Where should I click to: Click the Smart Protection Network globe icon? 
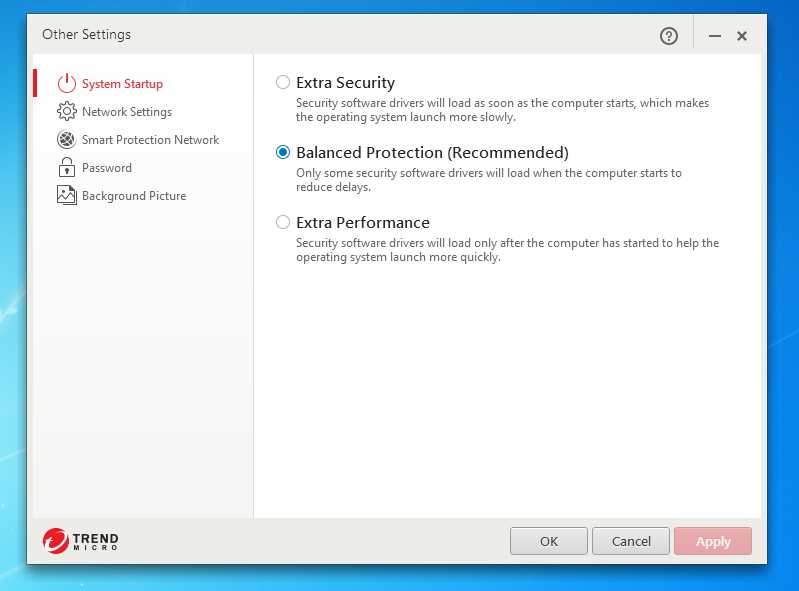(x=67, y=140)
